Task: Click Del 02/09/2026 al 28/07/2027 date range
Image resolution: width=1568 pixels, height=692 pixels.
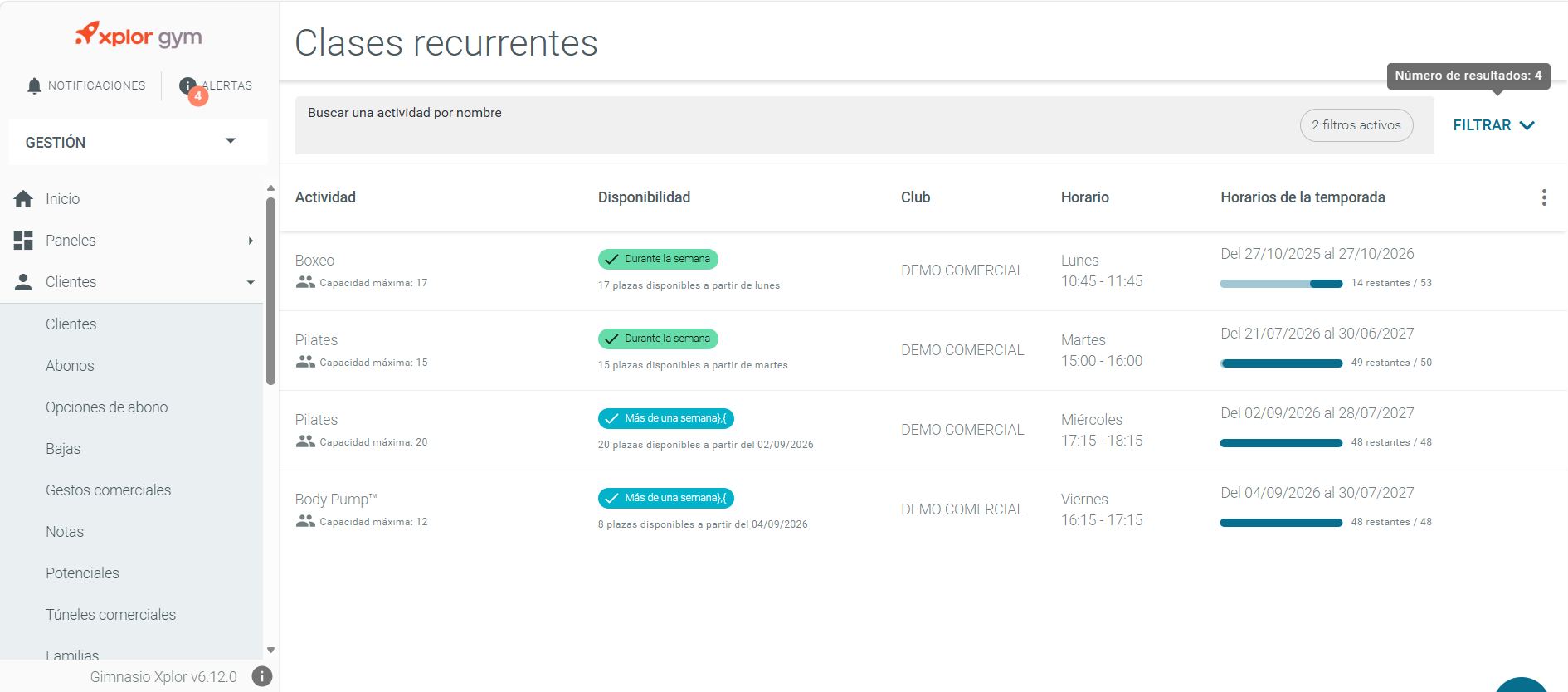Action: coord(1317,413)
